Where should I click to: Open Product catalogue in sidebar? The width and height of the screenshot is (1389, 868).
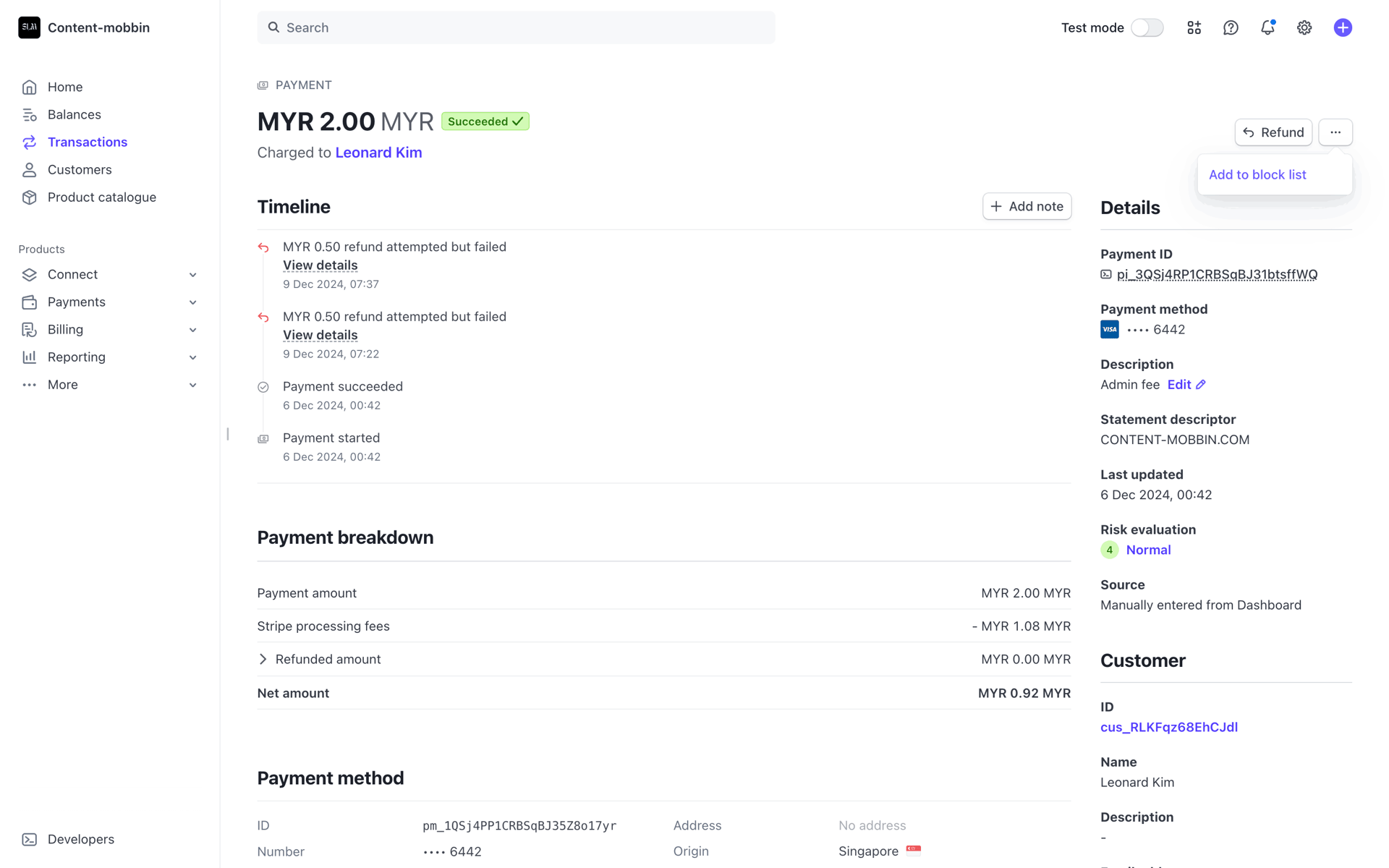[x=101, y=197]
